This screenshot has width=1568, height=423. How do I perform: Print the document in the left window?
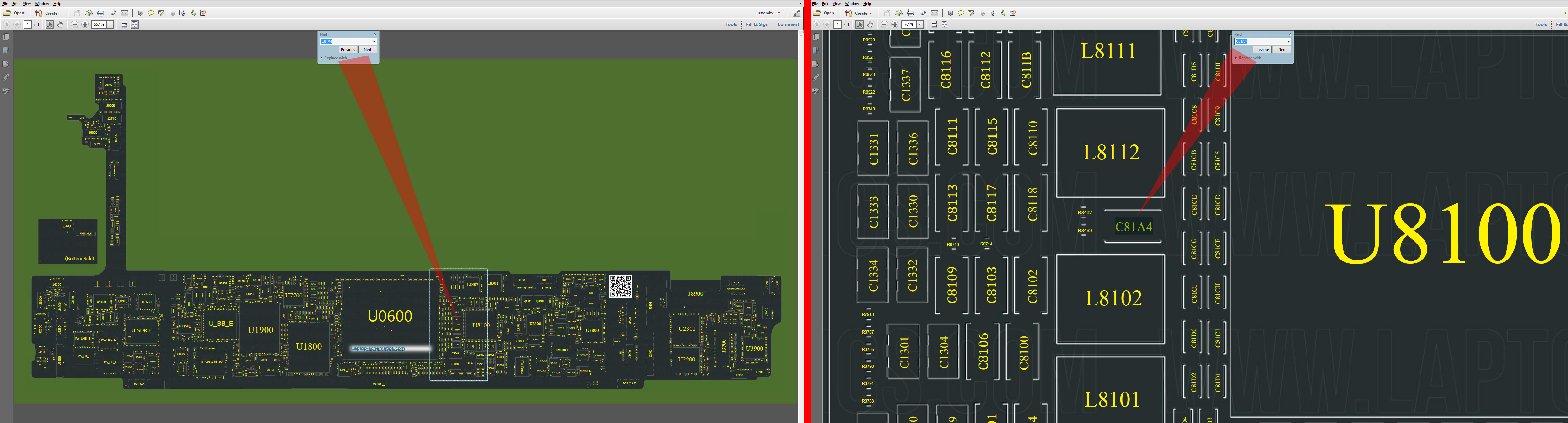click(x=100, y=13)
